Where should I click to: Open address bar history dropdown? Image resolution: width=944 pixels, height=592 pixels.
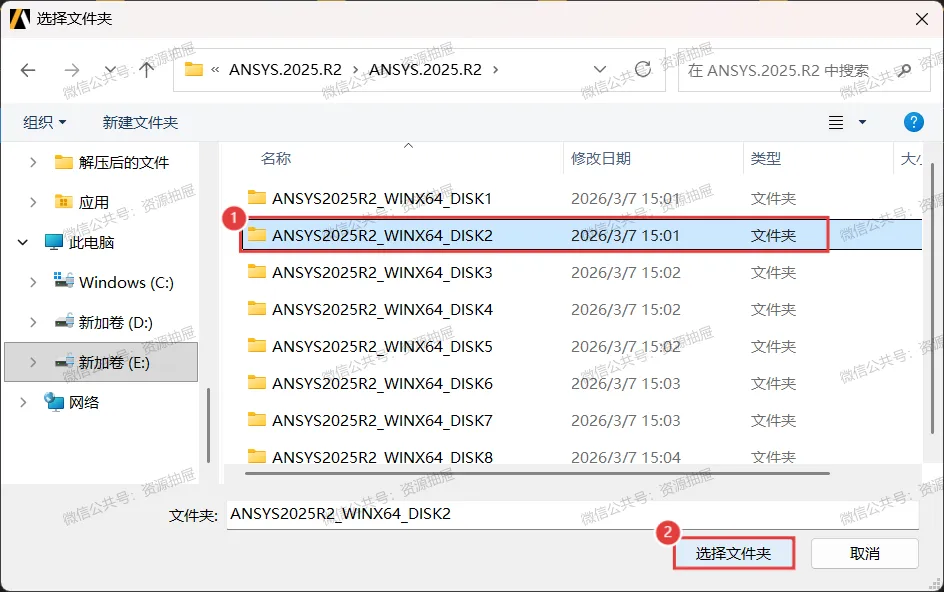point(600,69)
